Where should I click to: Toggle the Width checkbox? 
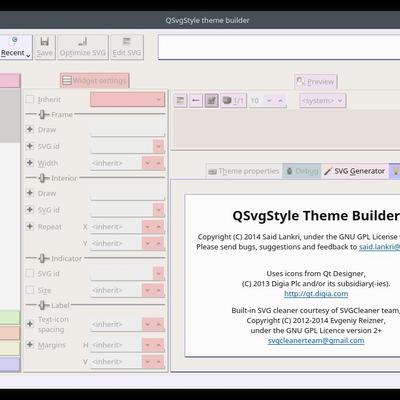point(30,163)
